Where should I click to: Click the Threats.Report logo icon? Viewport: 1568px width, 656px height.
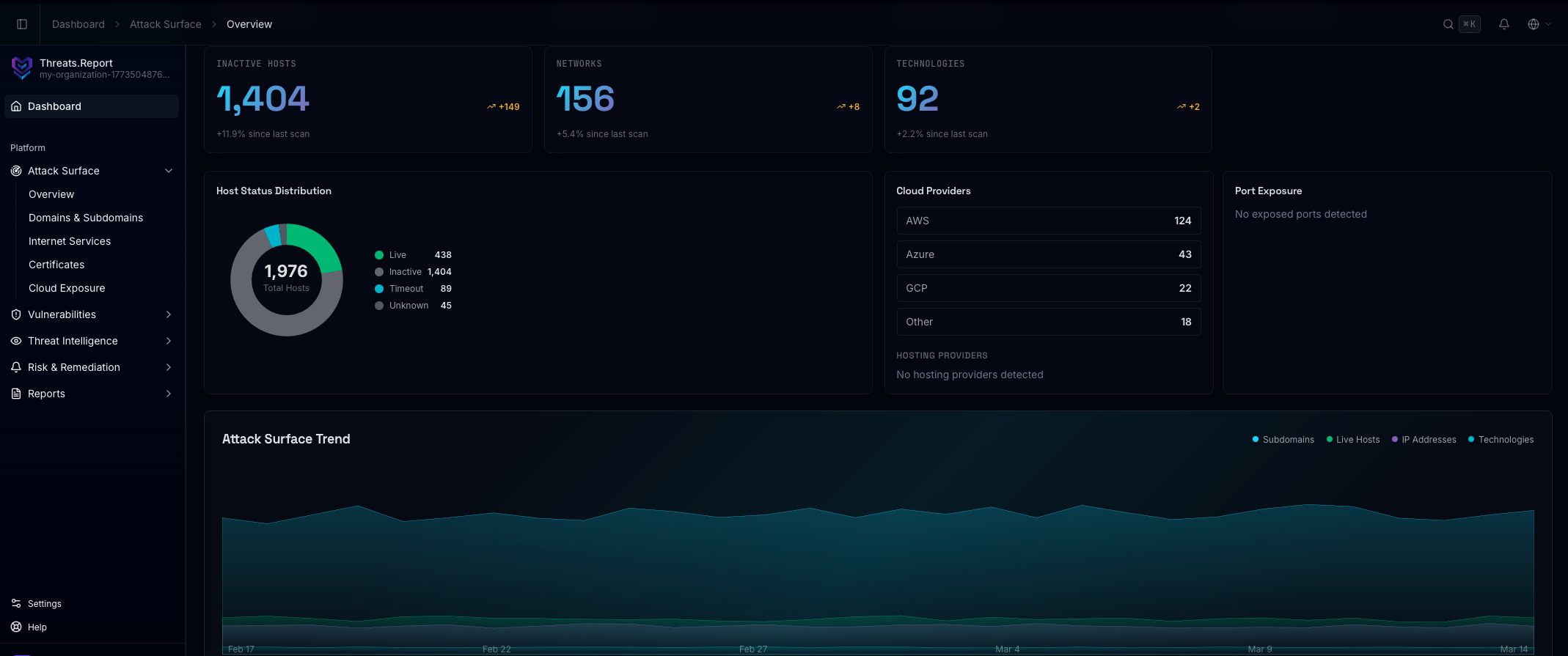click(22, 68)
